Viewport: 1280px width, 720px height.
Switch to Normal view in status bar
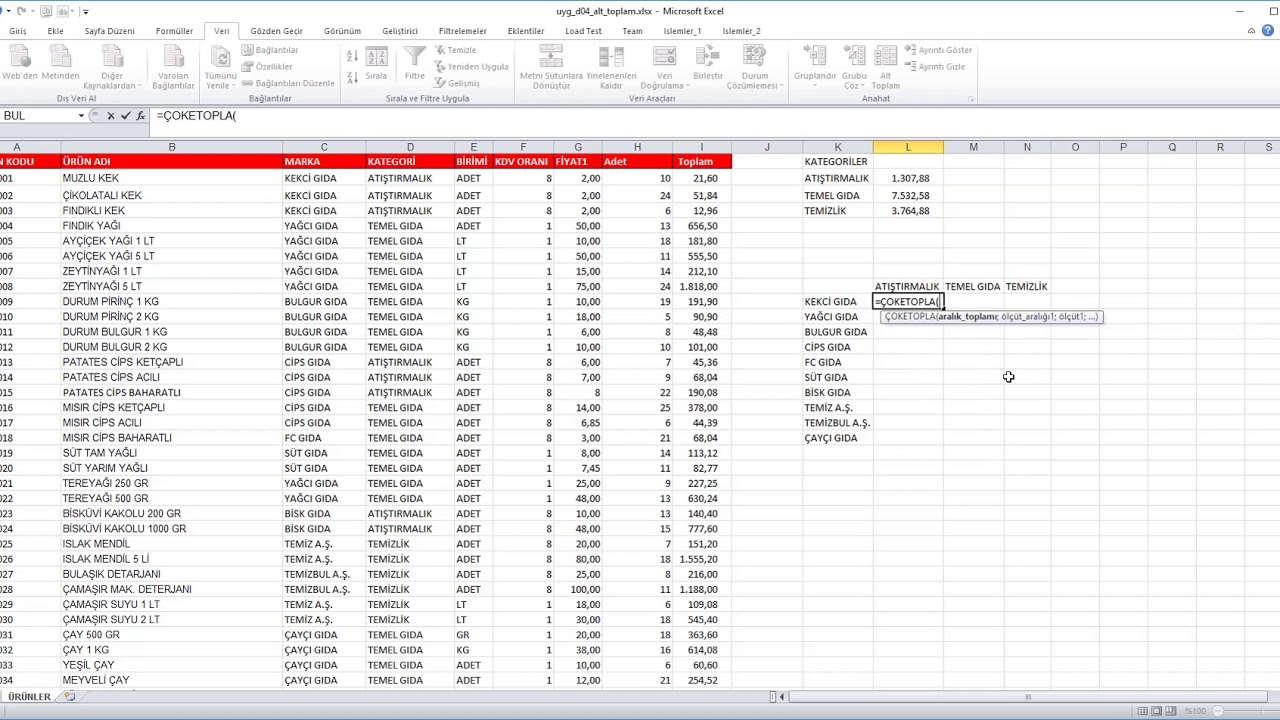1143,711
